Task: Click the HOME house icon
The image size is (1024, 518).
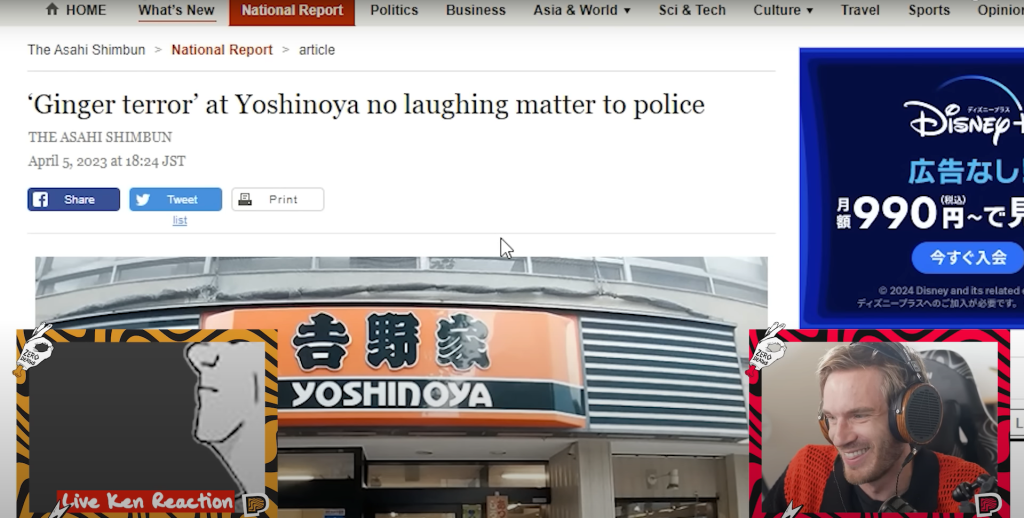Action: tap(52, 9)
